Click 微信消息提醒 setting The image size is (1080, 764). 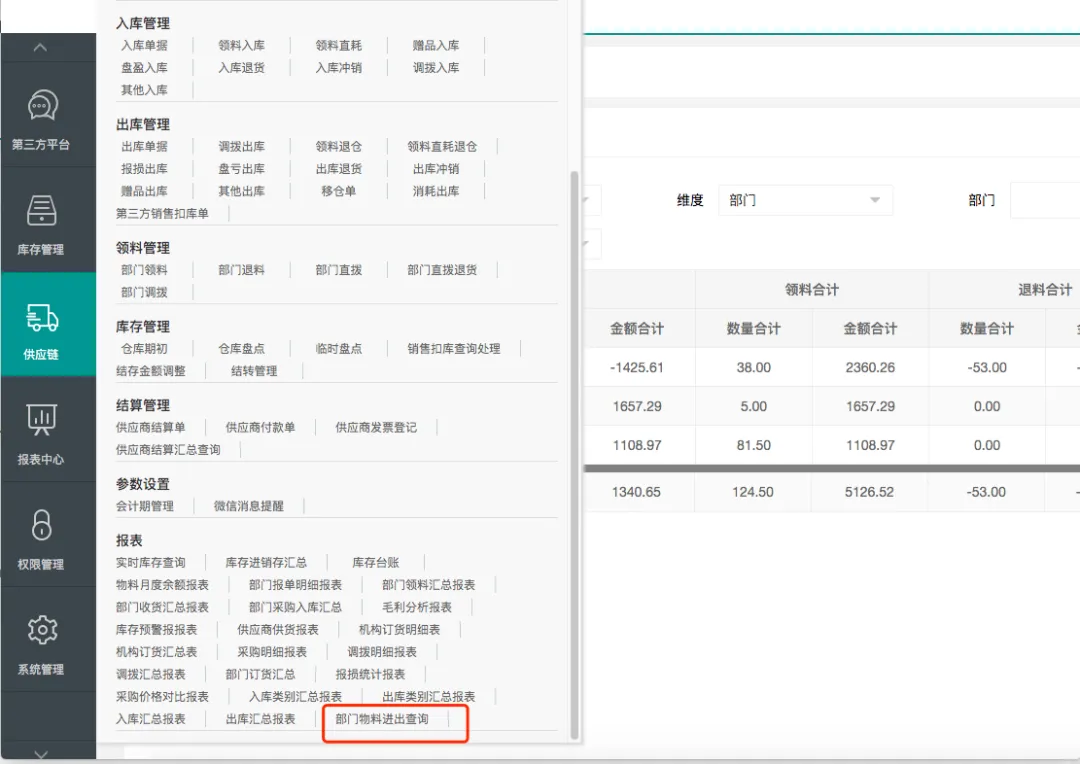click(248, 506)
